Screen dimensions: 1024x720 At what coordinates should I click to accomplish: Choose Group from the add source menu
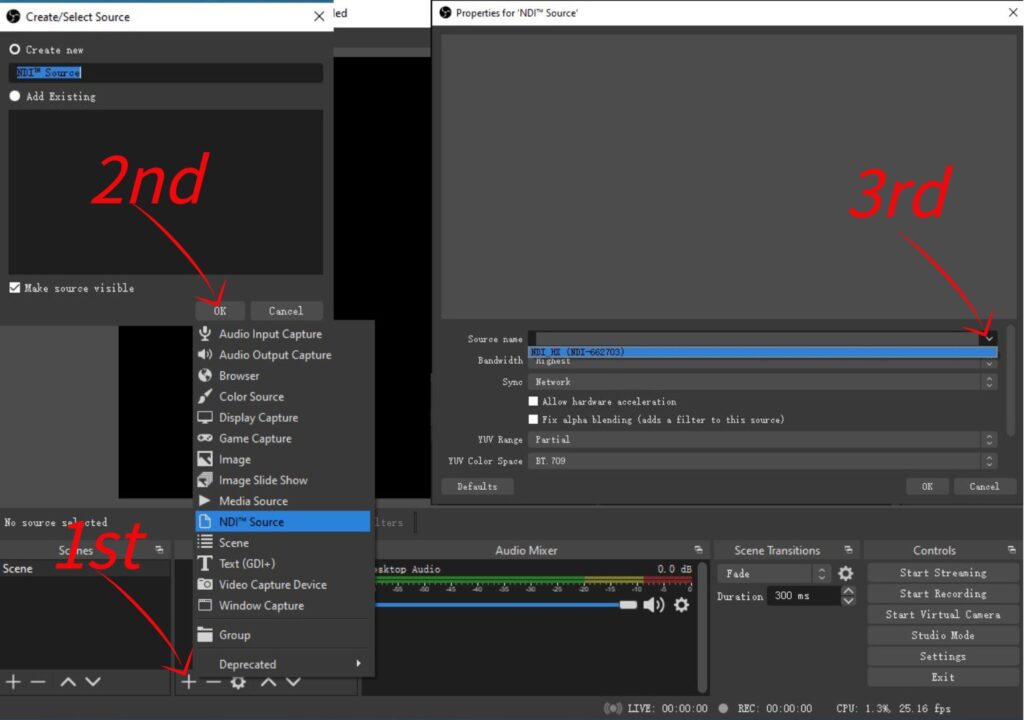[x=283, y=634]
